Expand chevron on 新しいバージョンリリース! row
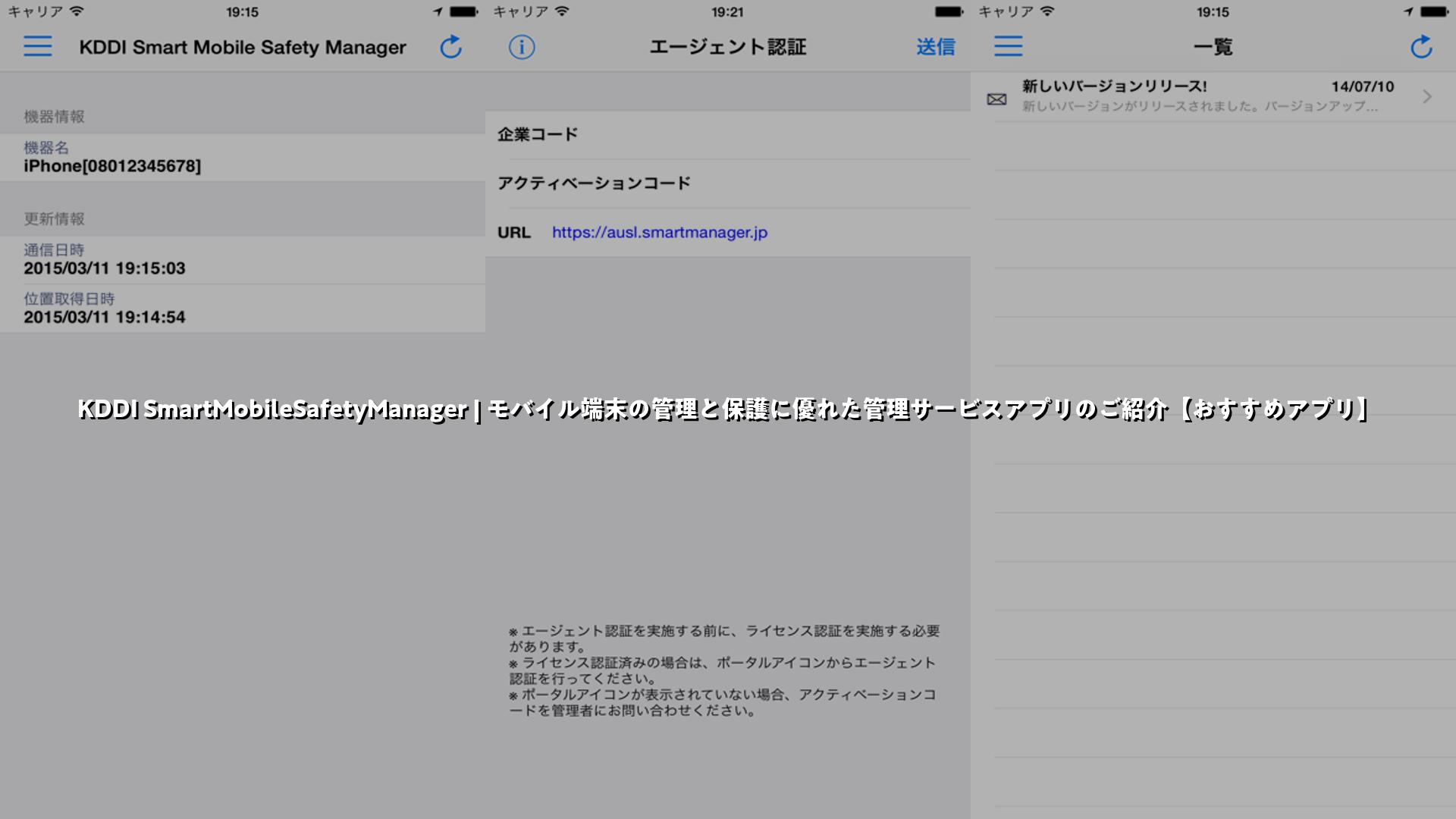The image size is (1456, 819). [1427, 97]
